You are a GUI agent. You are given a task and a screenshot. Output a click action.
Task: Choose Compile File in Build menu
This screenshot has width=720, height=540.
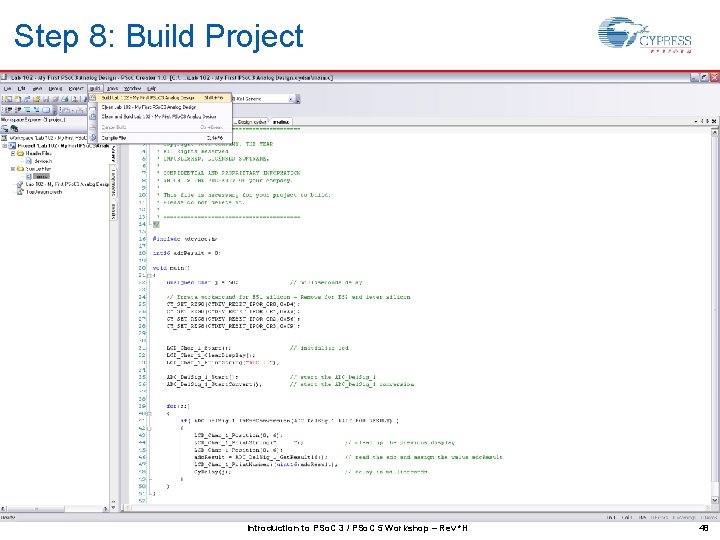[x=159, y=138]
